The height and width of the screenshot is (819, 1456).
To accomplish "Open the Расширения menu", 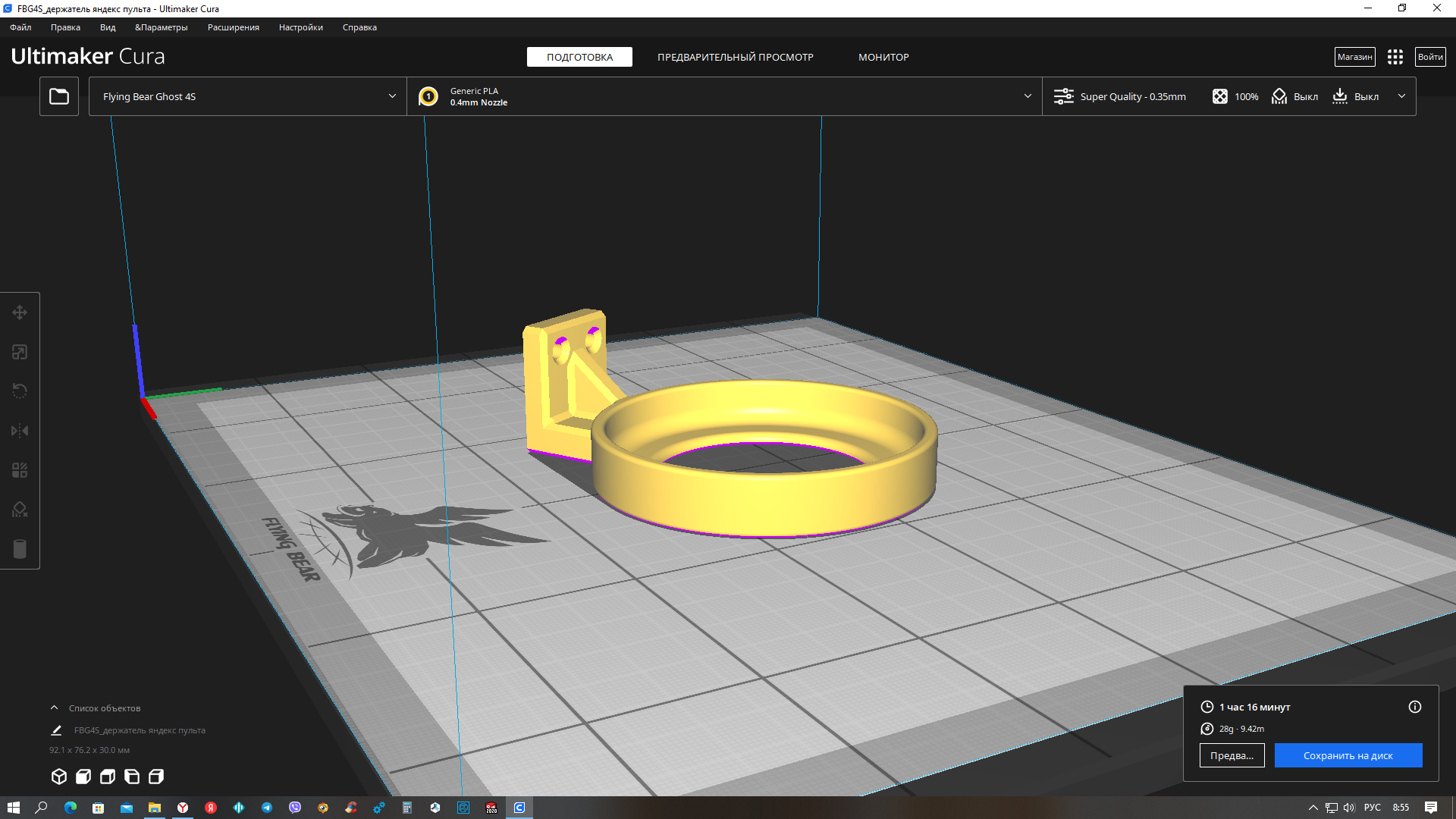I will (233, 27).
